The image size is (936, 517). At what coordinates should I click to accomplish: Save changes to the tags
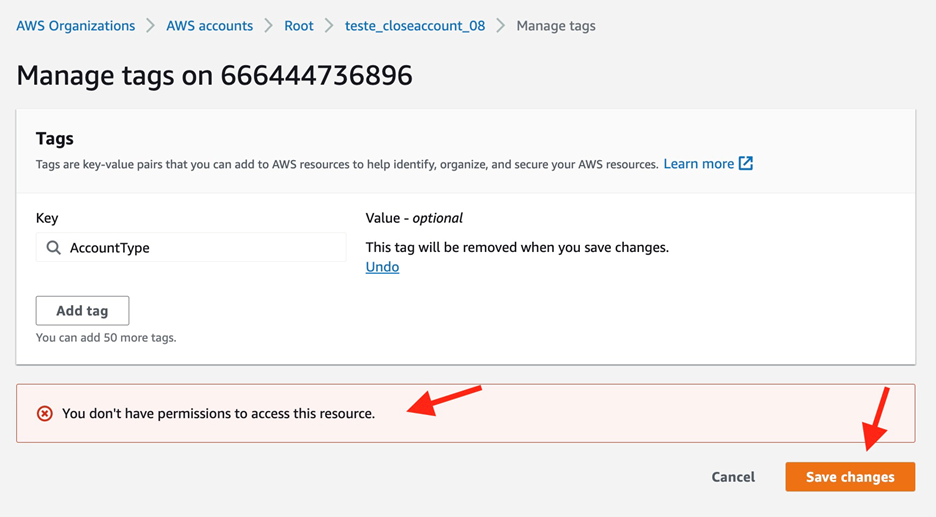click(x=850, y=476)
